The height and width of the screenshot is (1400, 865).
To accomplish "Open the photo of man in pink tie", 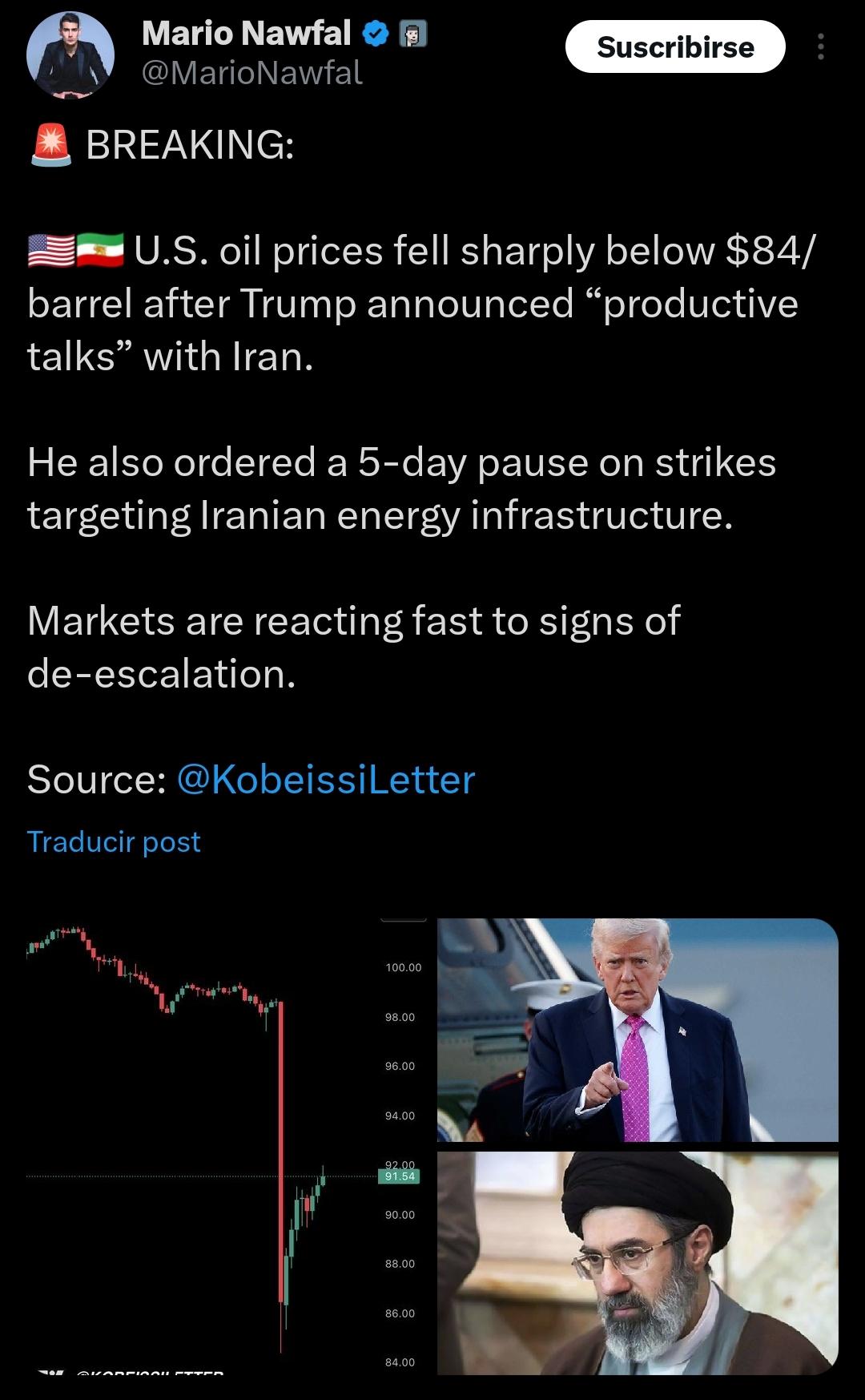I will pyautogui.click(x=638, y=1030).
